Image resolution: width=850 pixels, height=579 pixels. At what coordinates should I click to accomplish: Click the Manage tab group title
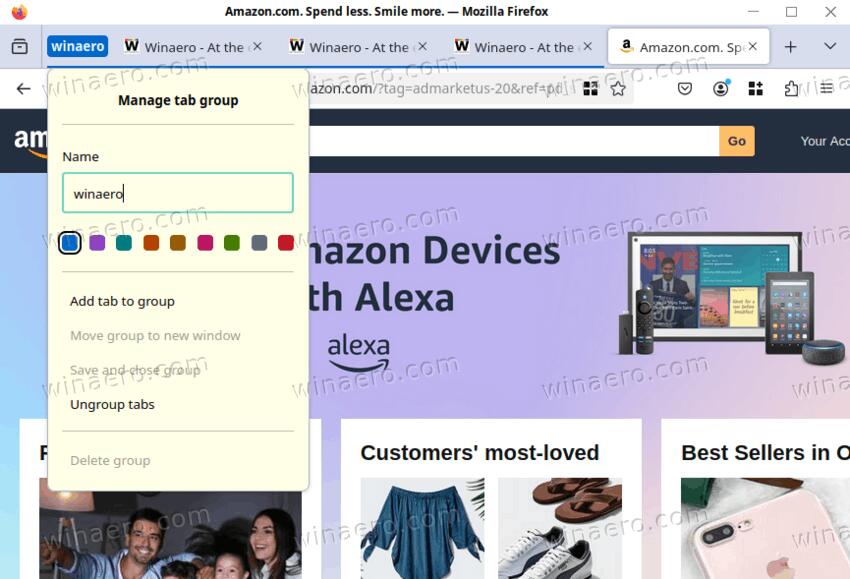coord(178,100)
